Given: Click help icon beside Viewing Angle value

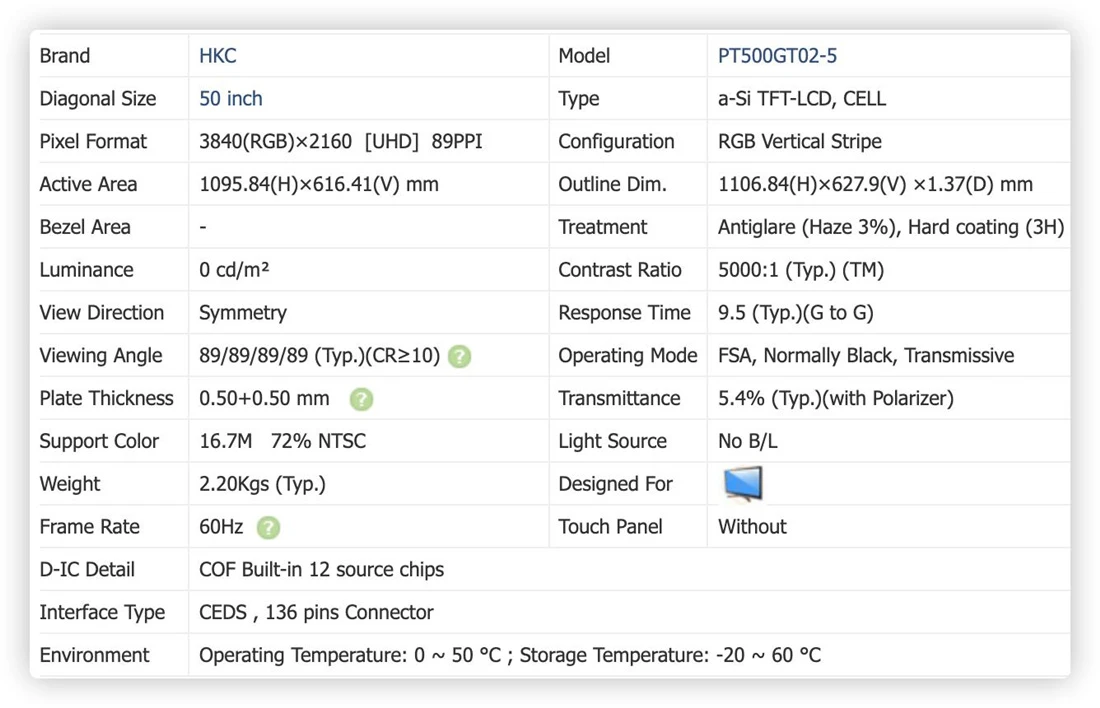Looking at the screenshot, I should (x=460, y=356).
